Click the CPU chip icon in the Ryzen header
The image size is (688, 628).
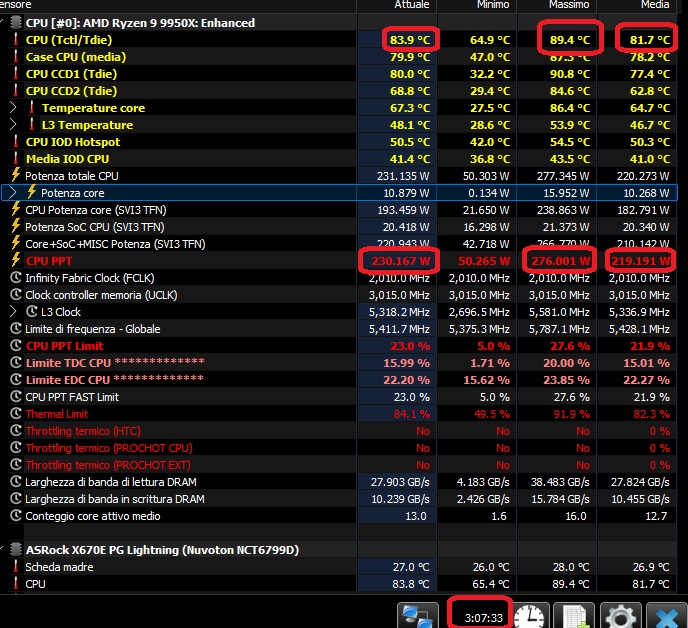click(16, 22)
